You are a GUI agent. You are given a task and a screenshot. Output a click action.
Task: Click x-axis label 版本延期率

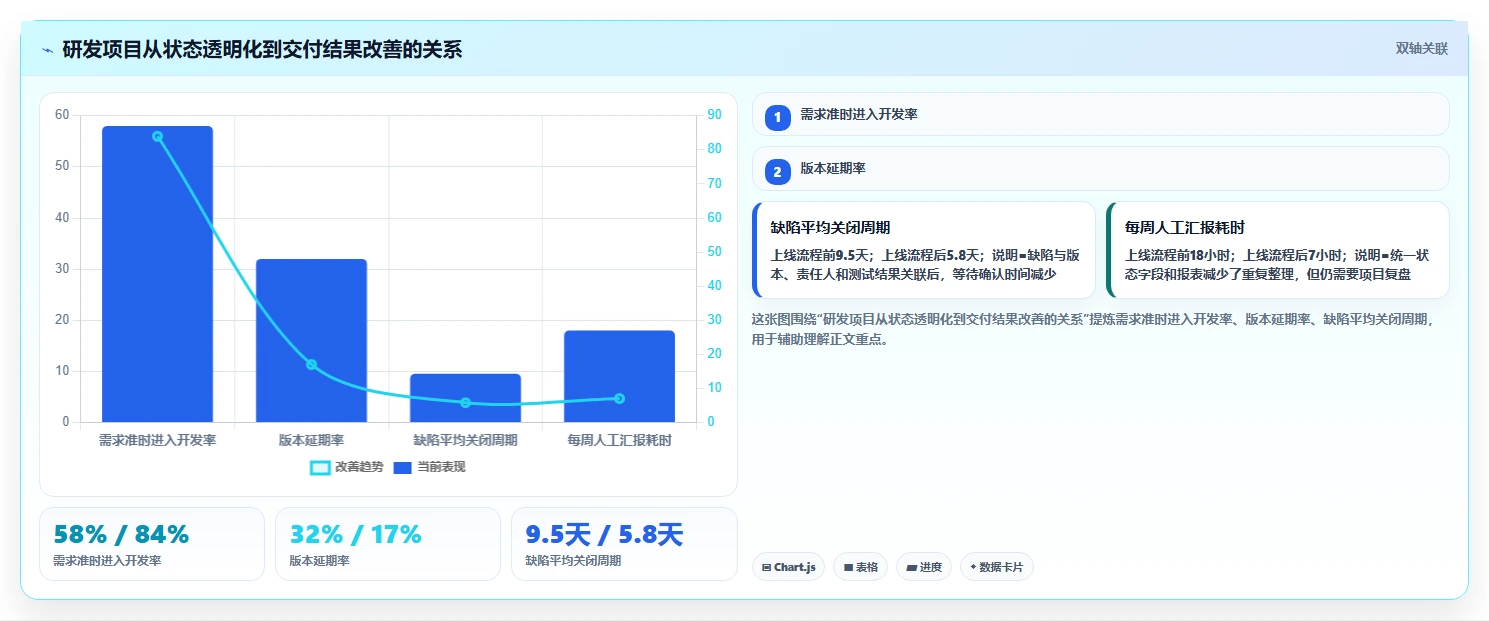(x=311, y=440)
